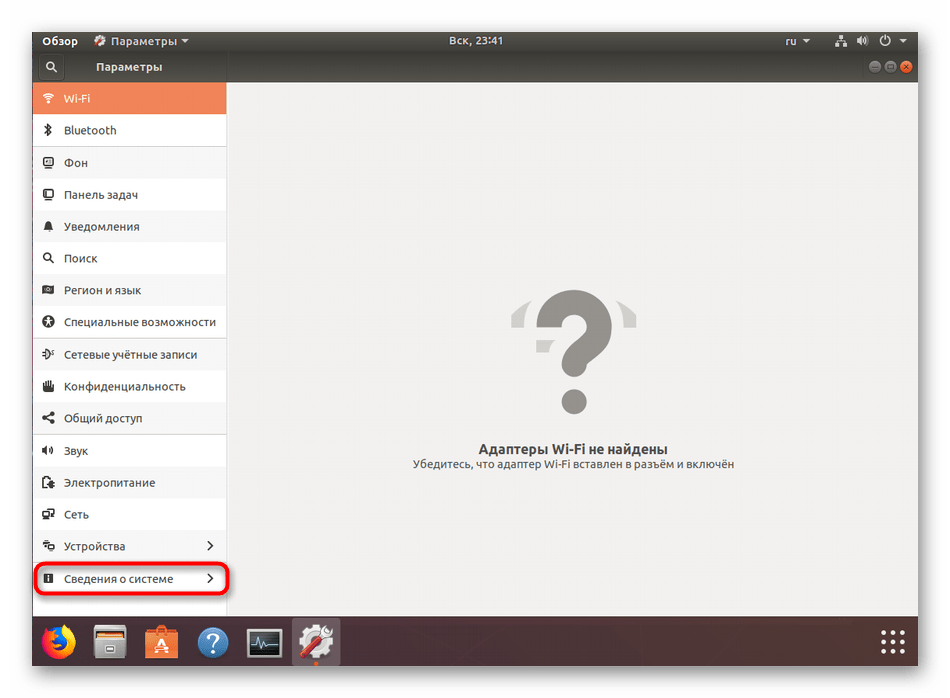Click the clock showing Вск, 23:41
950x698 pixels.
(x=475, y=41)
